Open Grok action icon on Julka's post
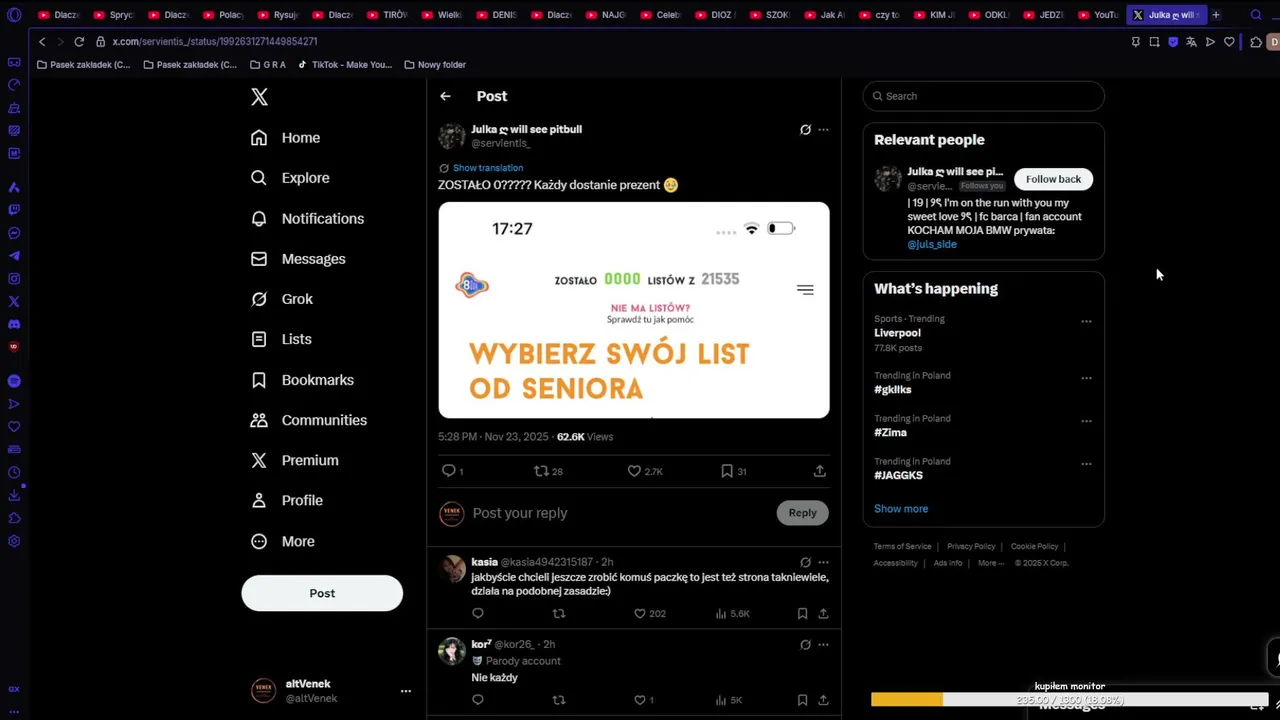The image size is (1280, 720). click(x=805, y=130)
